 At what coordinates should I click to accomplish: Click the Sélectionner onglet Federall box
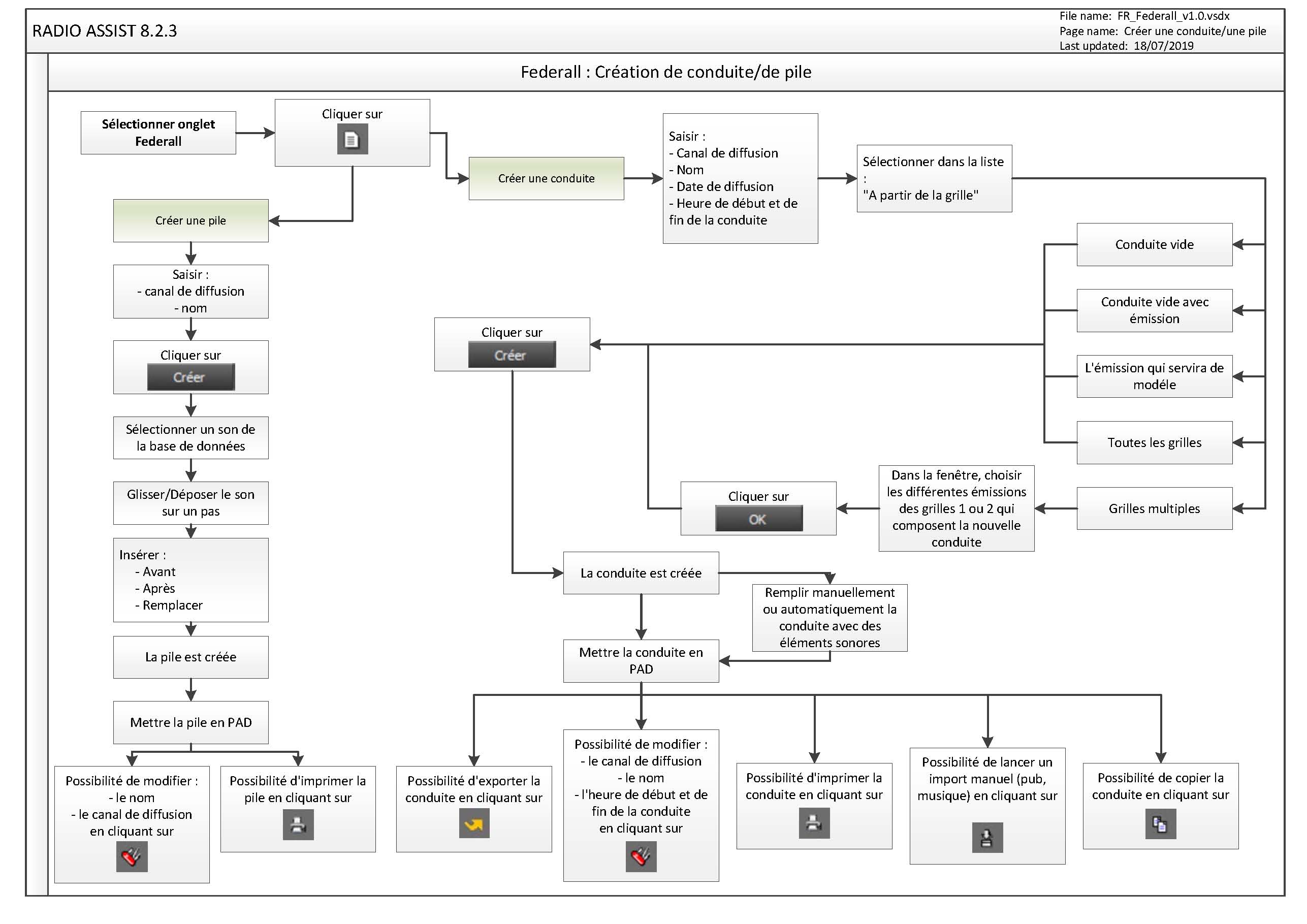click(158, 133)
